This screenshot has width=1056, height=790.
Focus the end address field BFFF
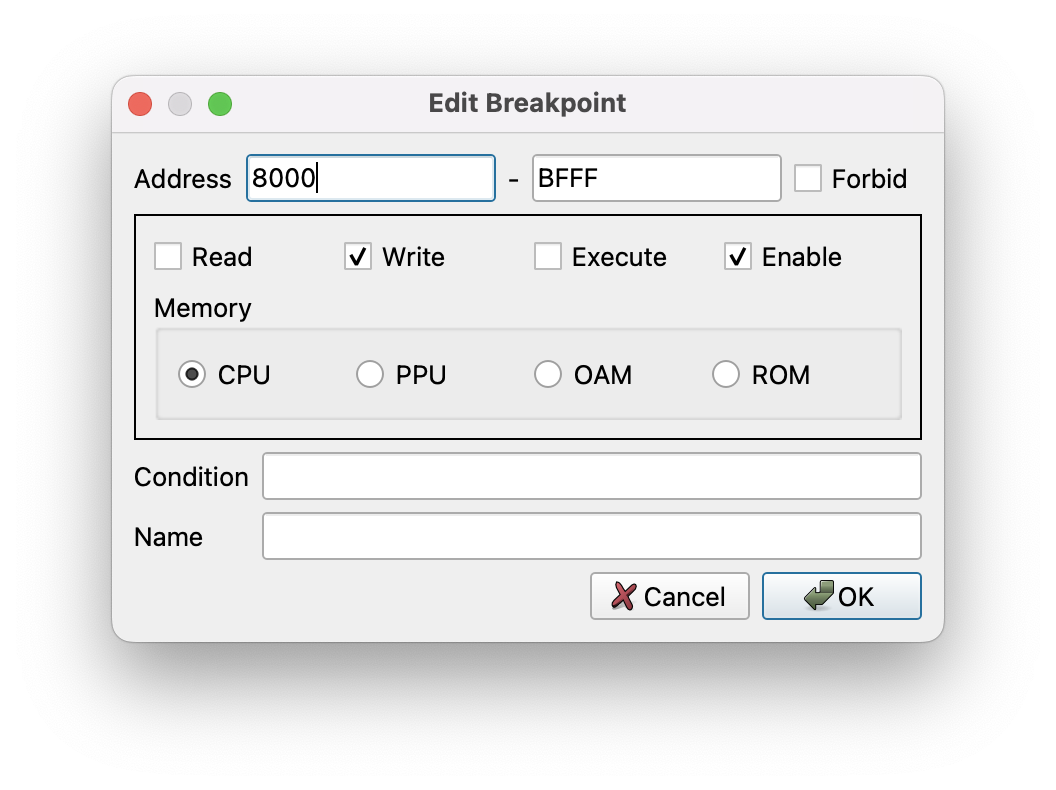[656, 179]
